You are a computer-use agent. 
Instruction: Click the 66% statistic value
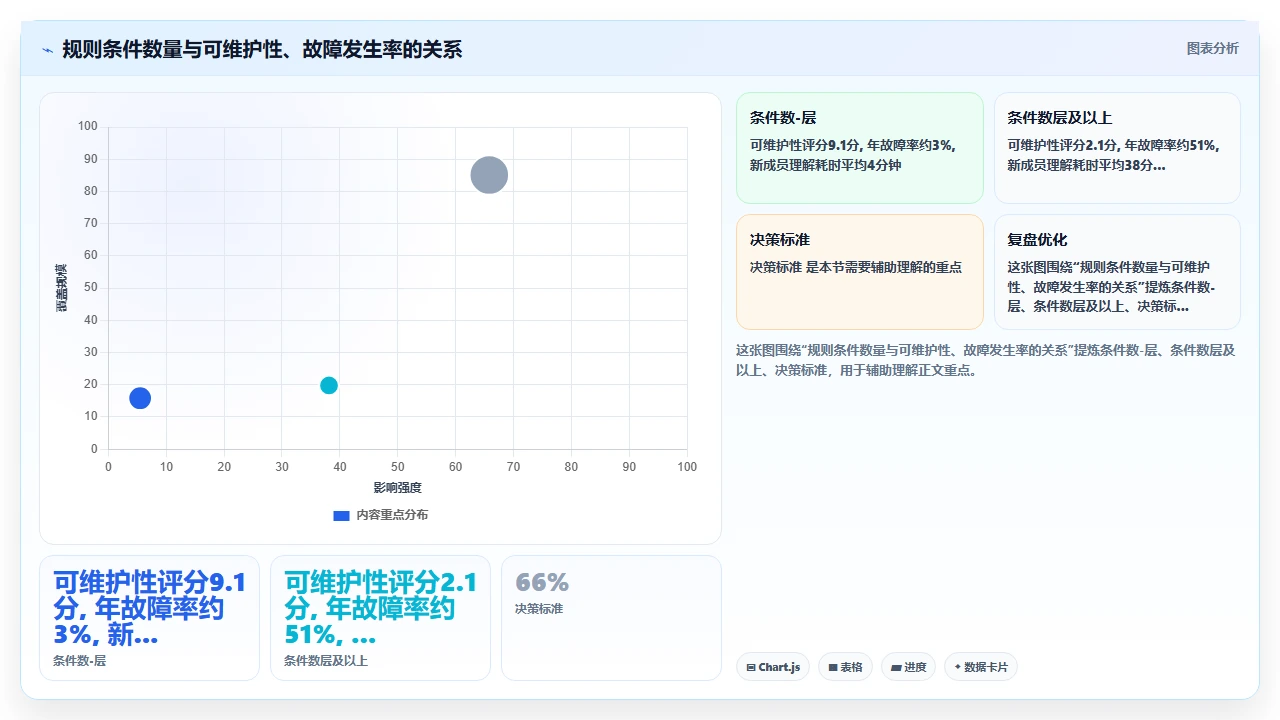tap(542, 582)
